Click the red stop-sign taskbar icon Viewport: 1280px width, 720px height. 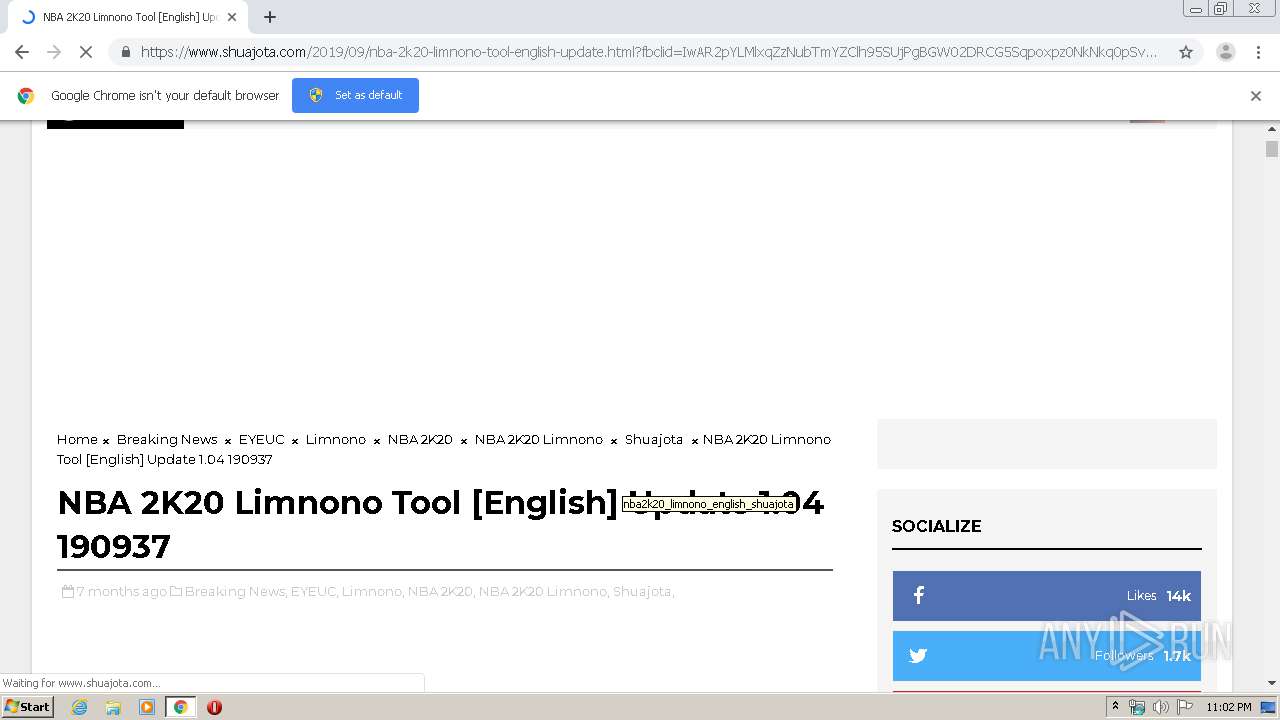pos(214,707)
